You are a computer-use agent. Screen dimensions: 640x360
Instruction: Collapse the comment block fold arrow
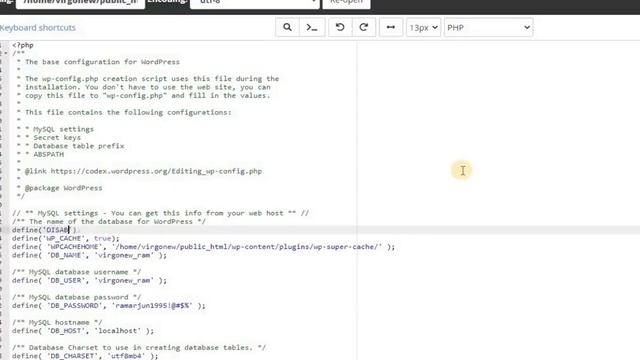6,53
